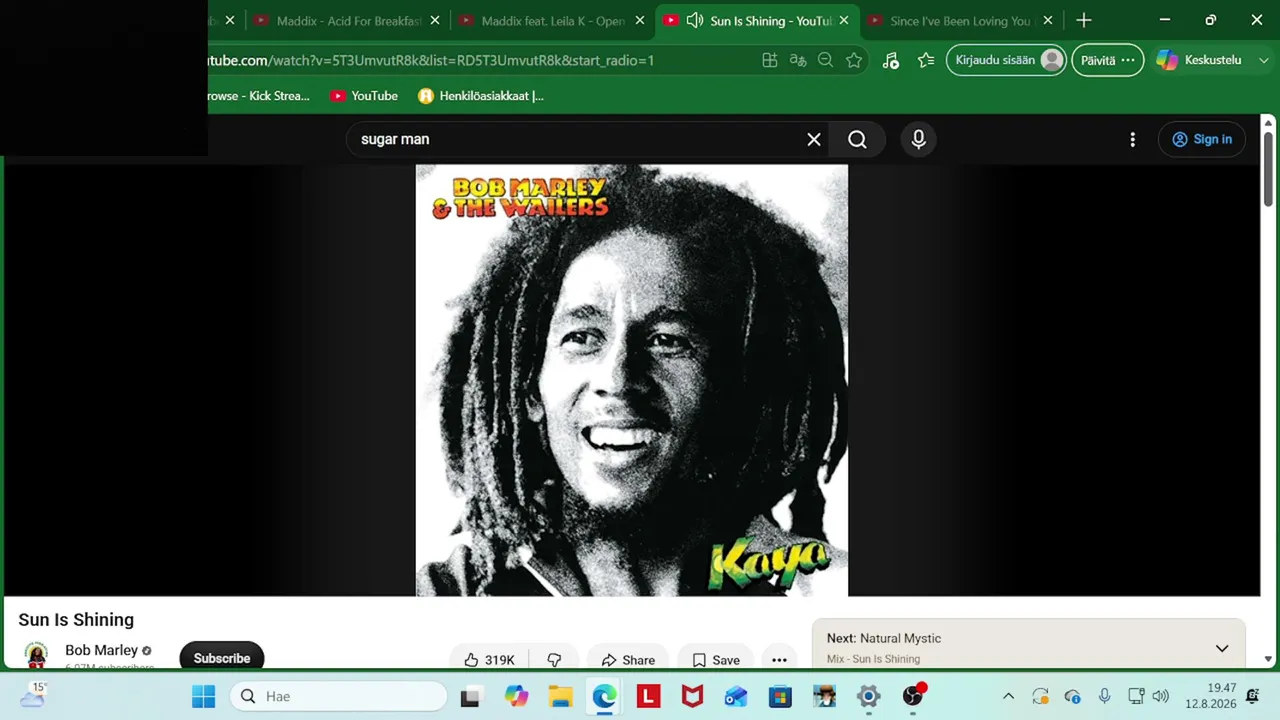
Task: Click the YouTube Sign in button
Action: pos(1202,140)
